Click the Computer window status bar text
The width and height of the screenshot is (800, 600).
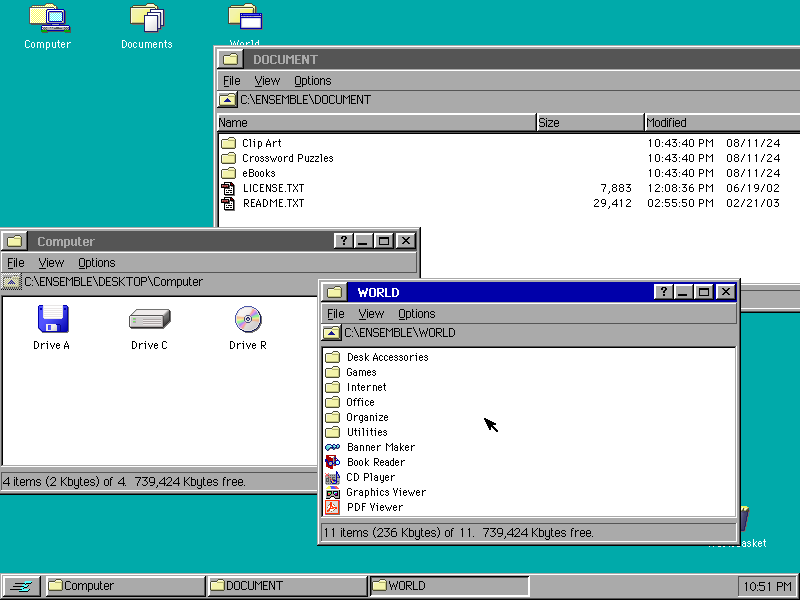[124, 482]
